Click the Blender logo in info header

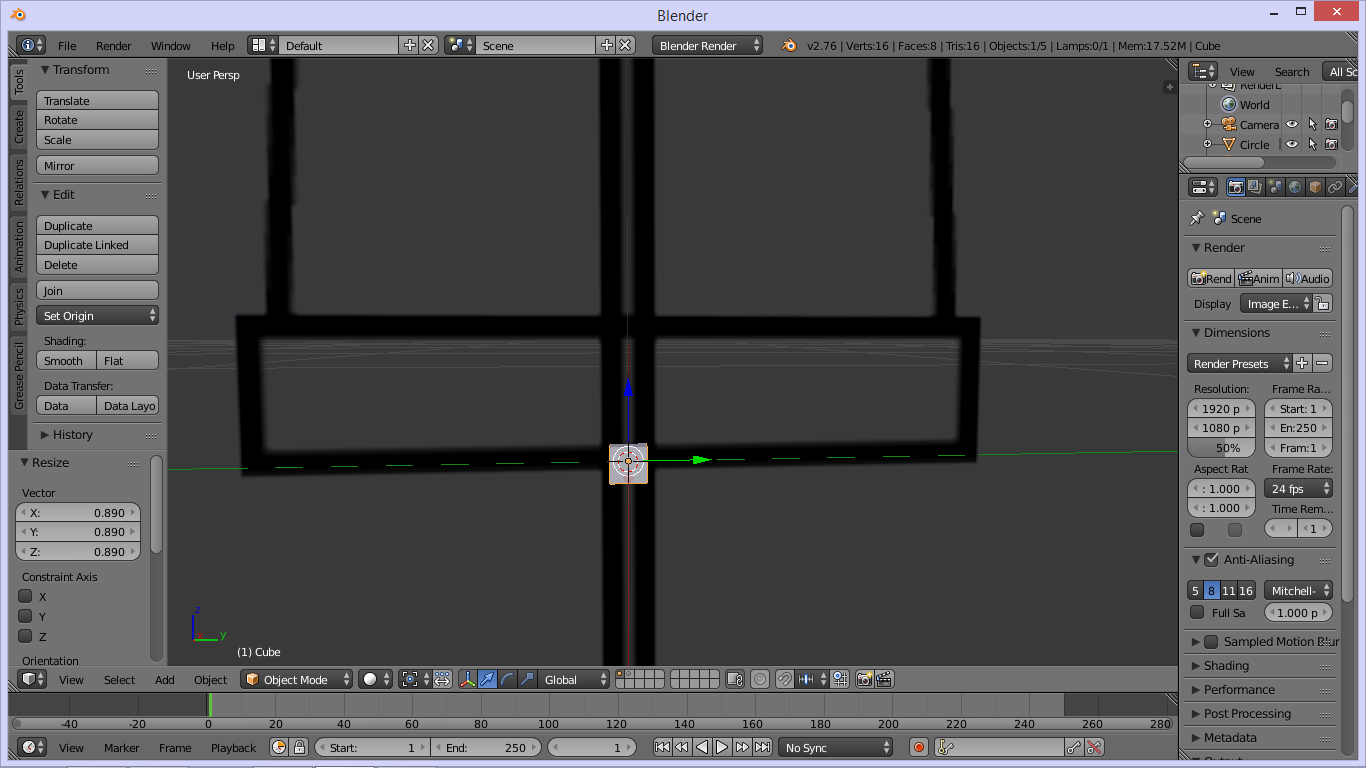pyautogui.click(x=789, y=45)
